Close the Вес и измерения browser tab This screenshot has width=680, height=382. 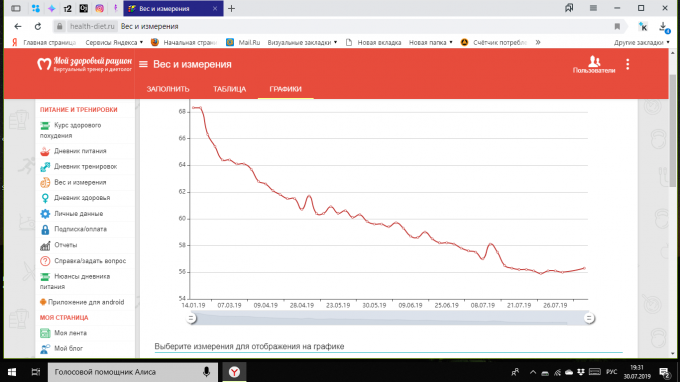pyautogui.click(x=215, y=8)
